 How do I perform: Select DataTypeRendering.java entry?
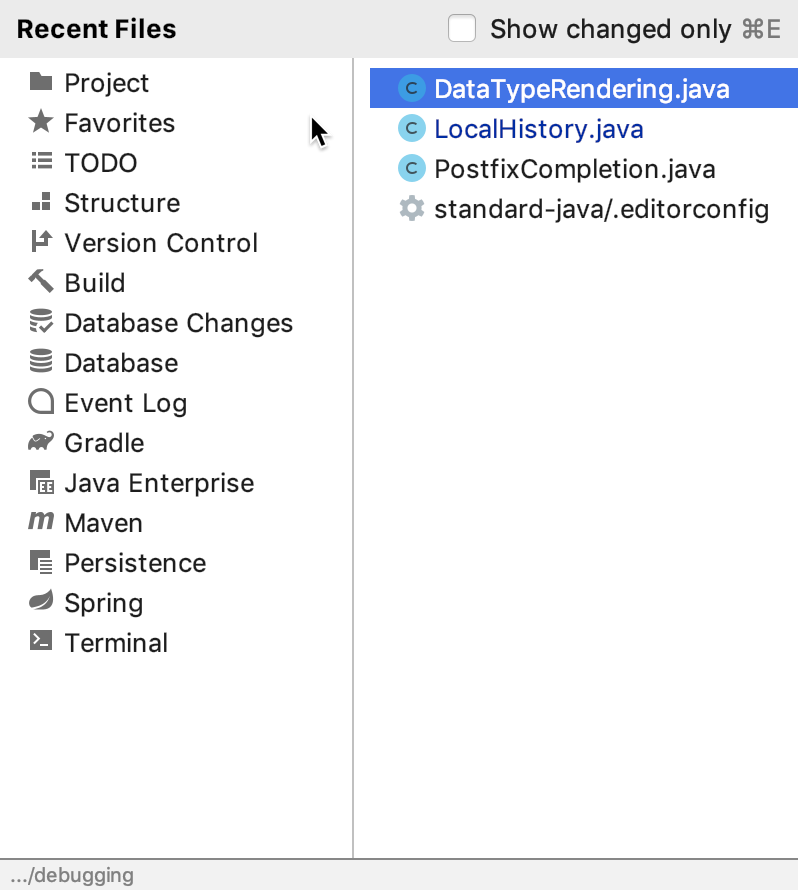pyautogui.click(x=583, y=89)
